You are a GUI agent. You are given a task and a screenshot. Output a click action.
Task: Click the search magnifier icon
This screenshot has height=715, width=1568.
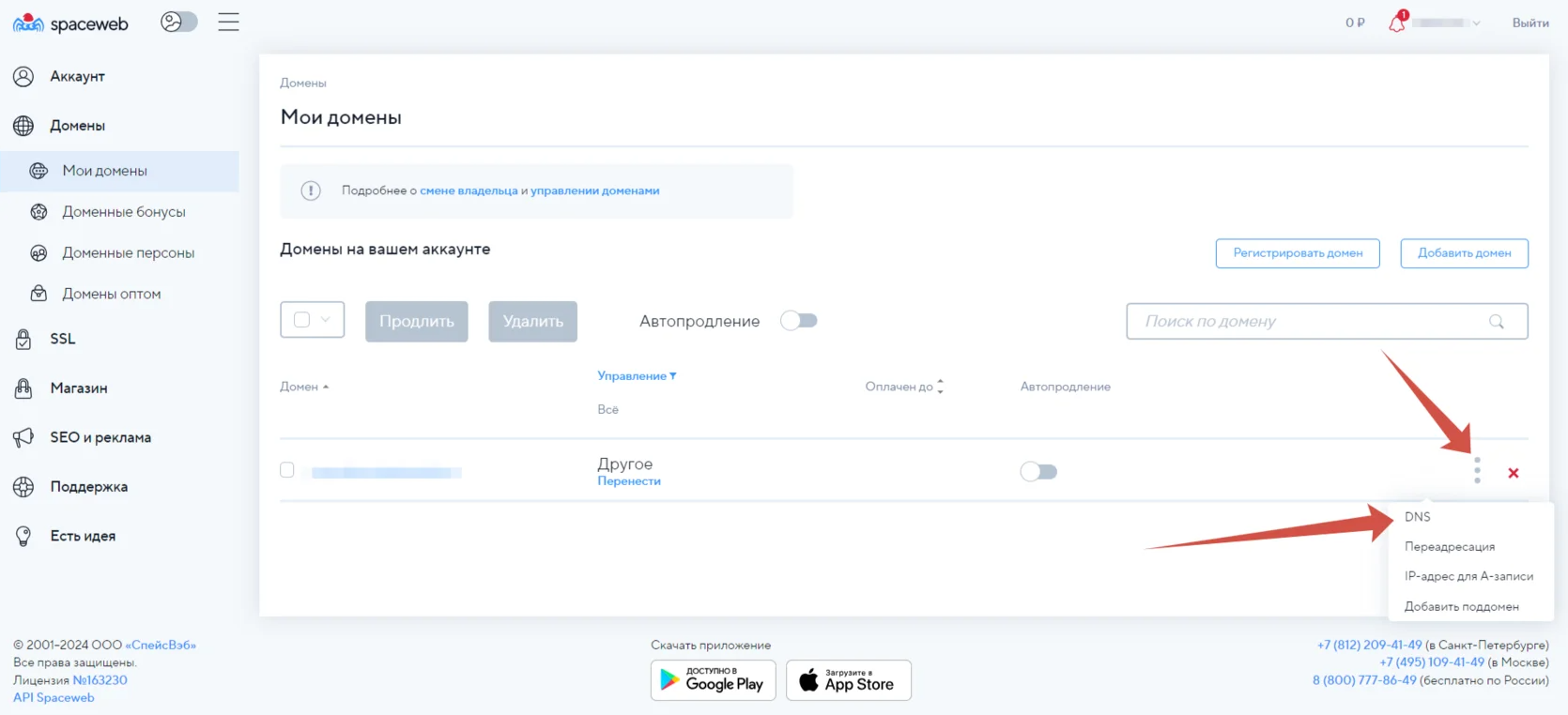pos(1496,322)
